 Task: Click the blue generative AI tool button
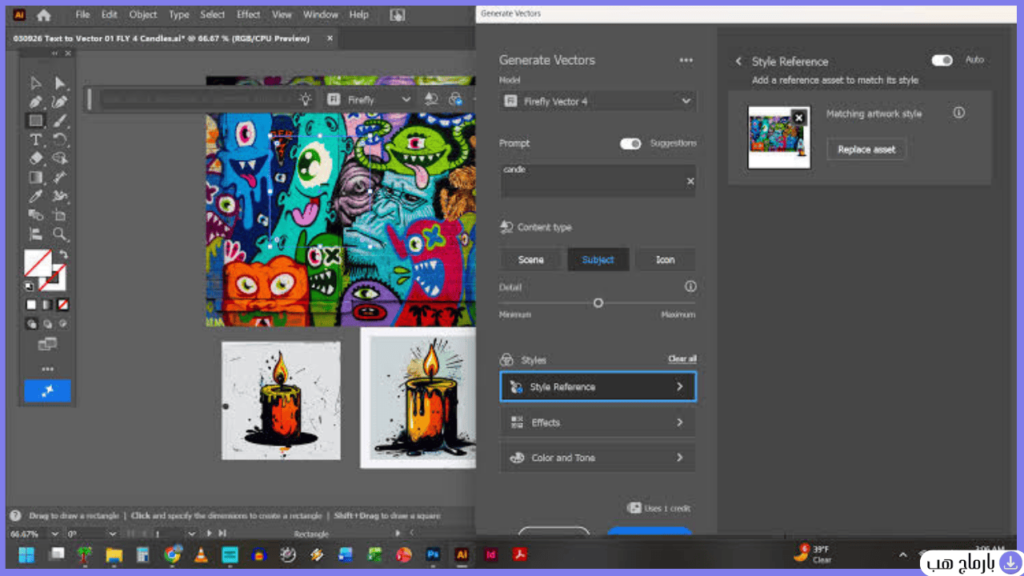pos(48,391)
